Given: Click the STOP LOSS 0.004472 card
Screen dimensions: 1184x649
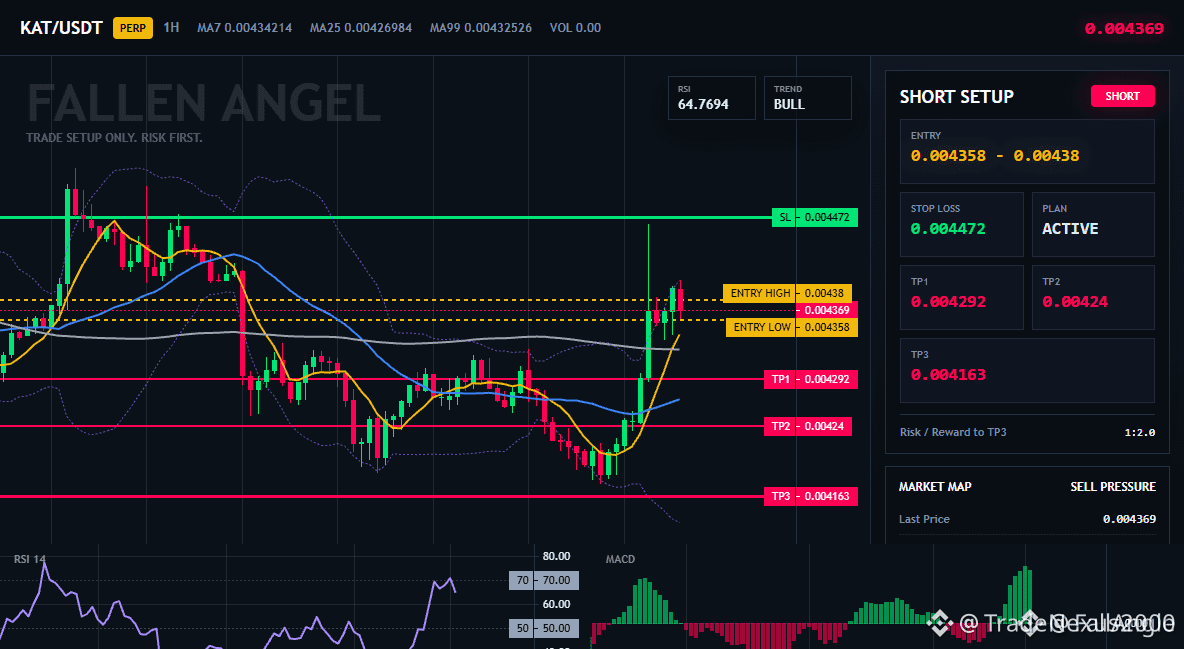Looking at the screenshot, I should pyautogui.click(x=961, y=224).
